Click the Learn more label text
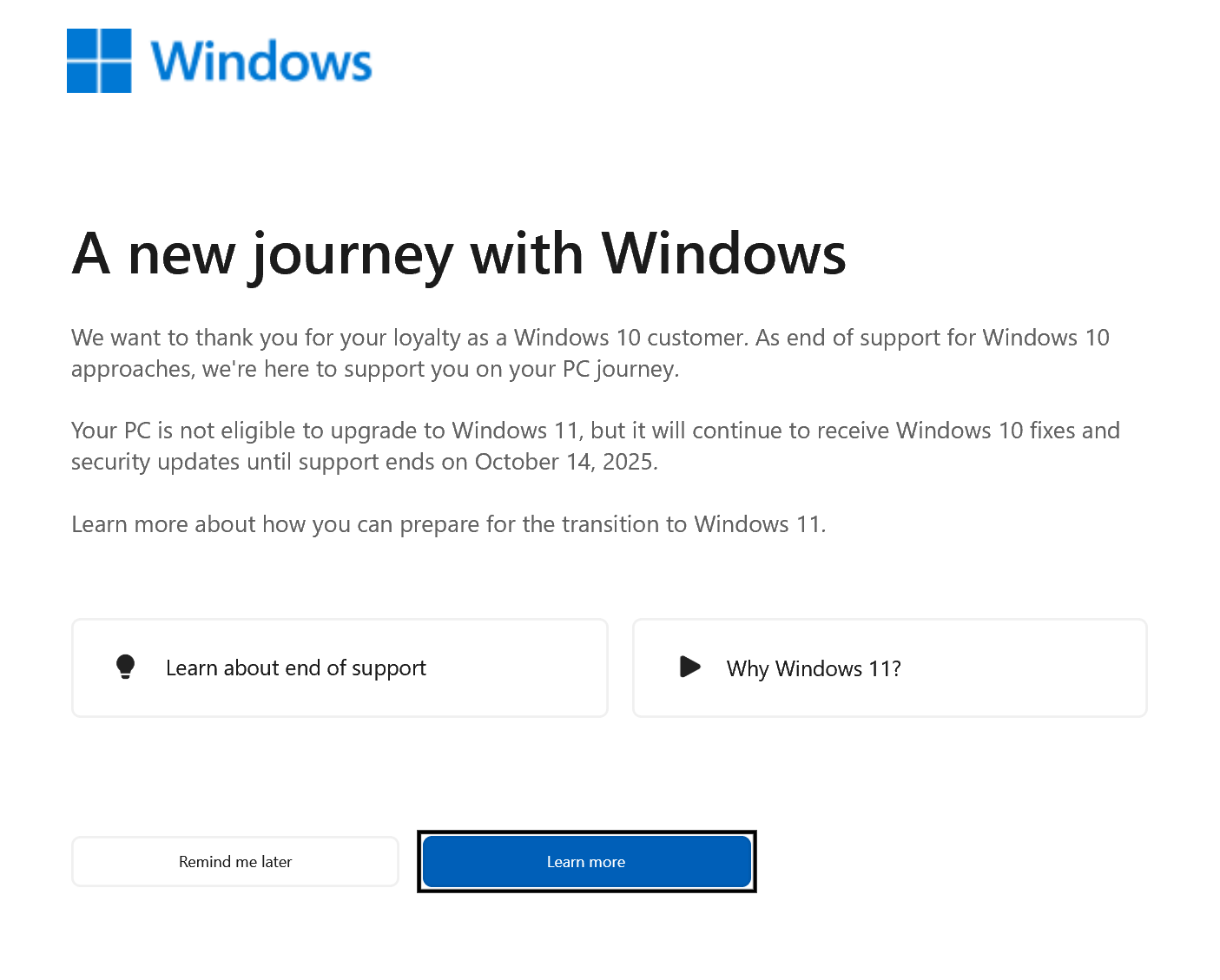Viewport: 1220px width, 980px height. [x=586, y=862]
